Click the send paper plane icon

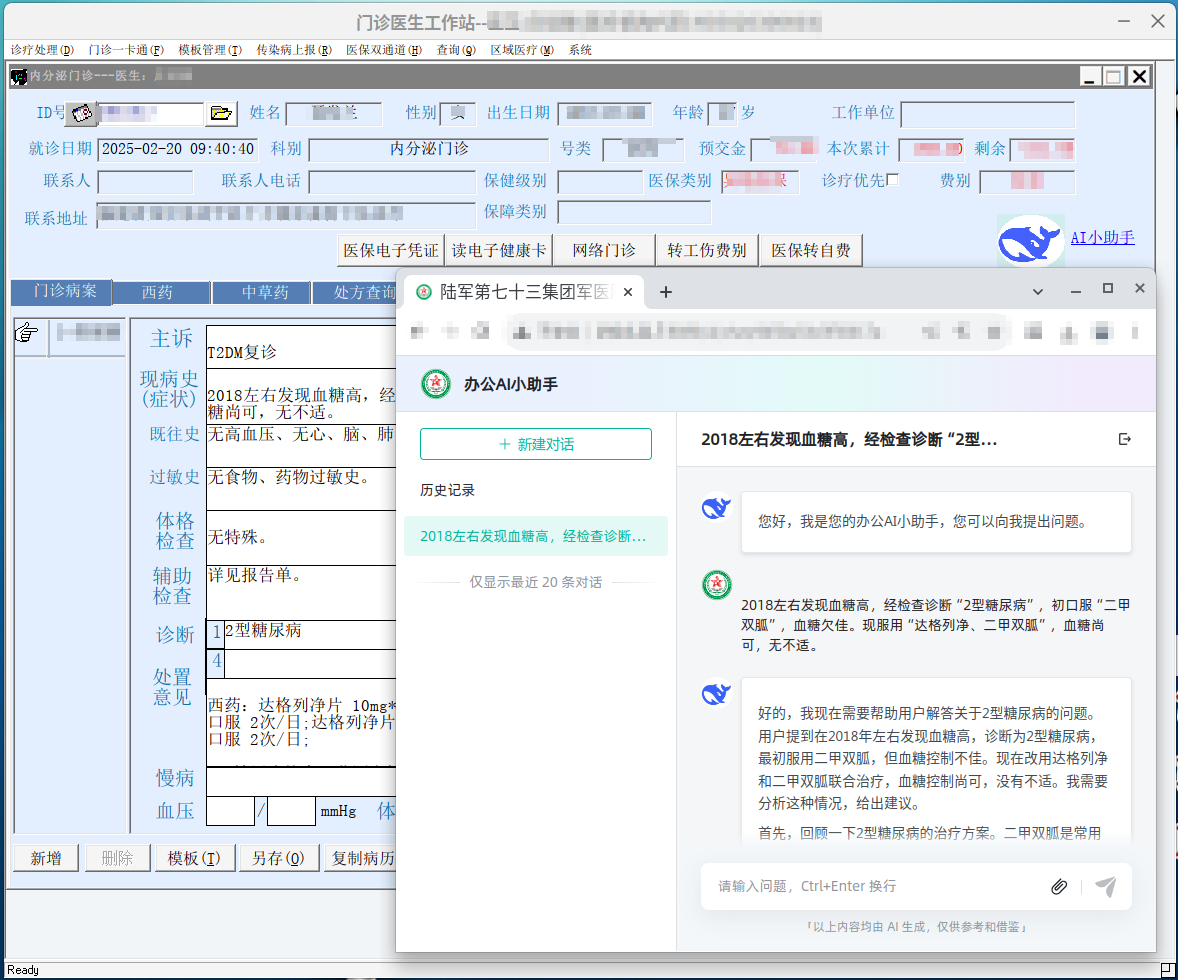point(1105,887)
